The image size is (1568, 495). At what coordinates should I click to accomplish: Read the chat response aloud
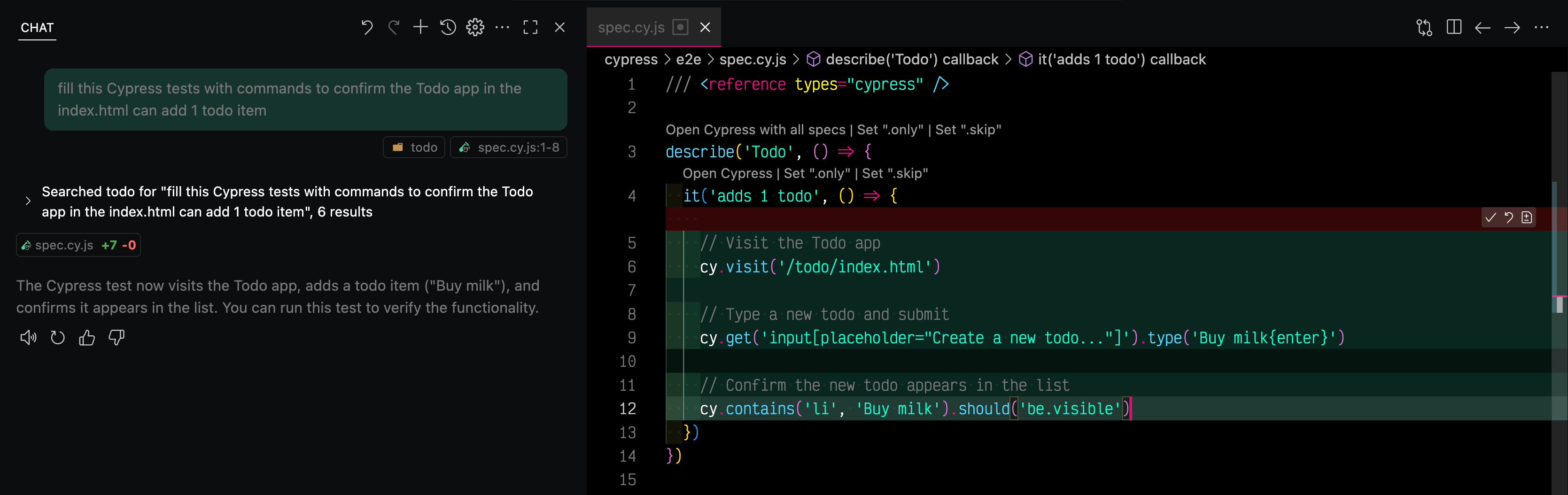28,337
